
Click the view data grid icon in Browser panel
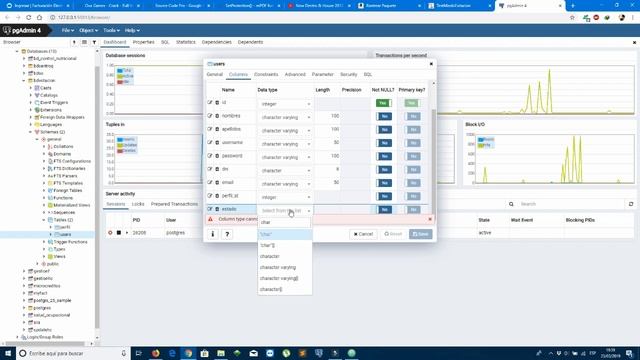click(84, 42)
